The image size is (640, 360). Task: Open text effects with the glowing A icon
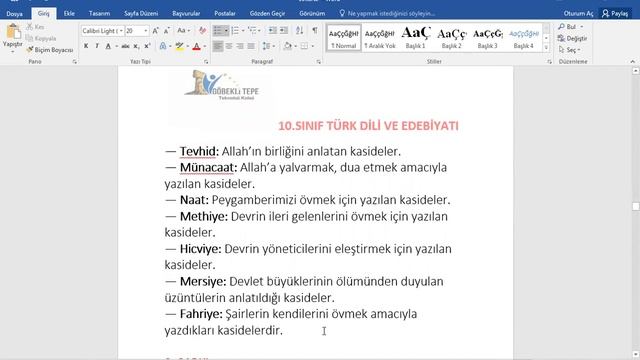163,46
